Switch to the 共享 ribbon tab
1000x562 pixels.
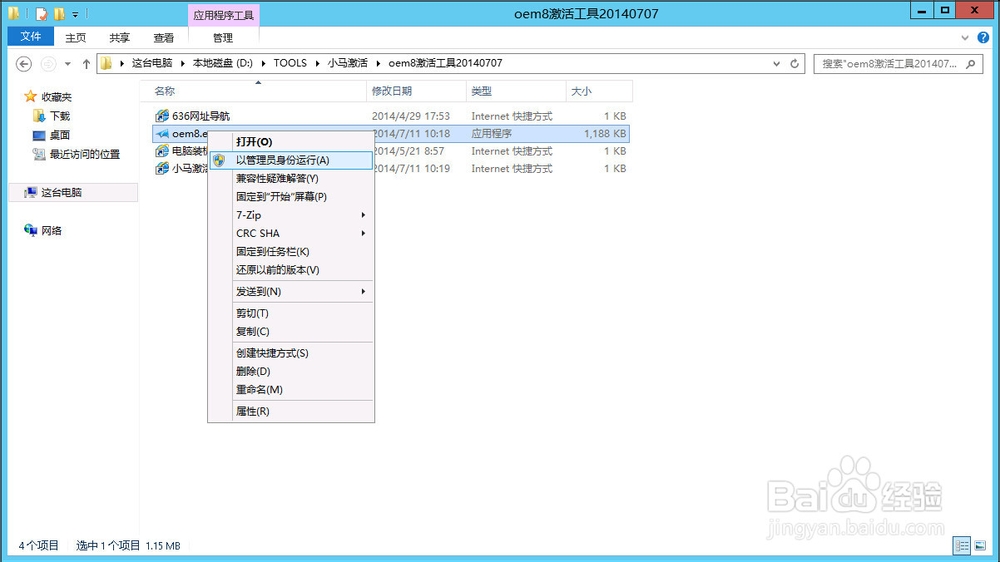tap(119, 38)
